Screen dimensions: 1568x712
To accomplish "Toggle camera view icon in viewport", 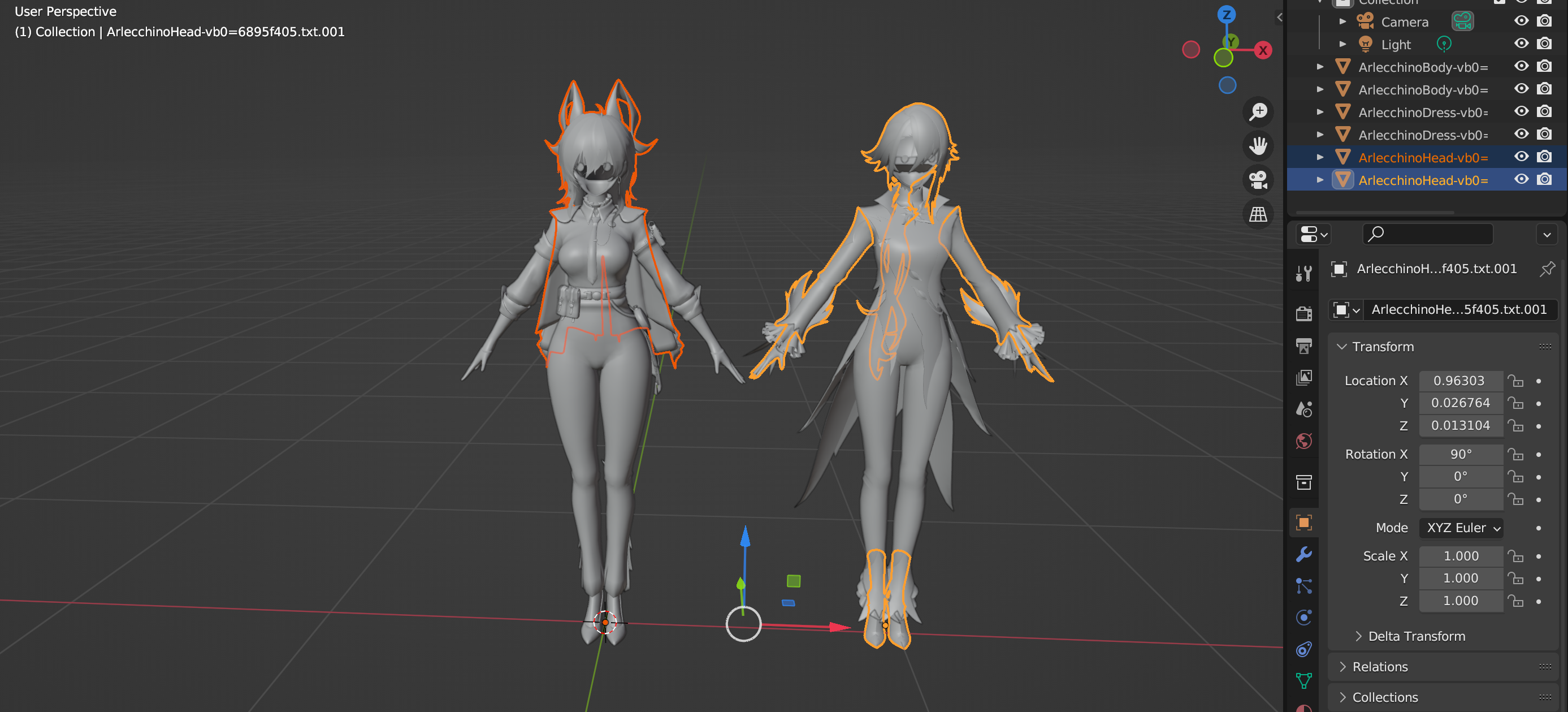I will 1258,180.
